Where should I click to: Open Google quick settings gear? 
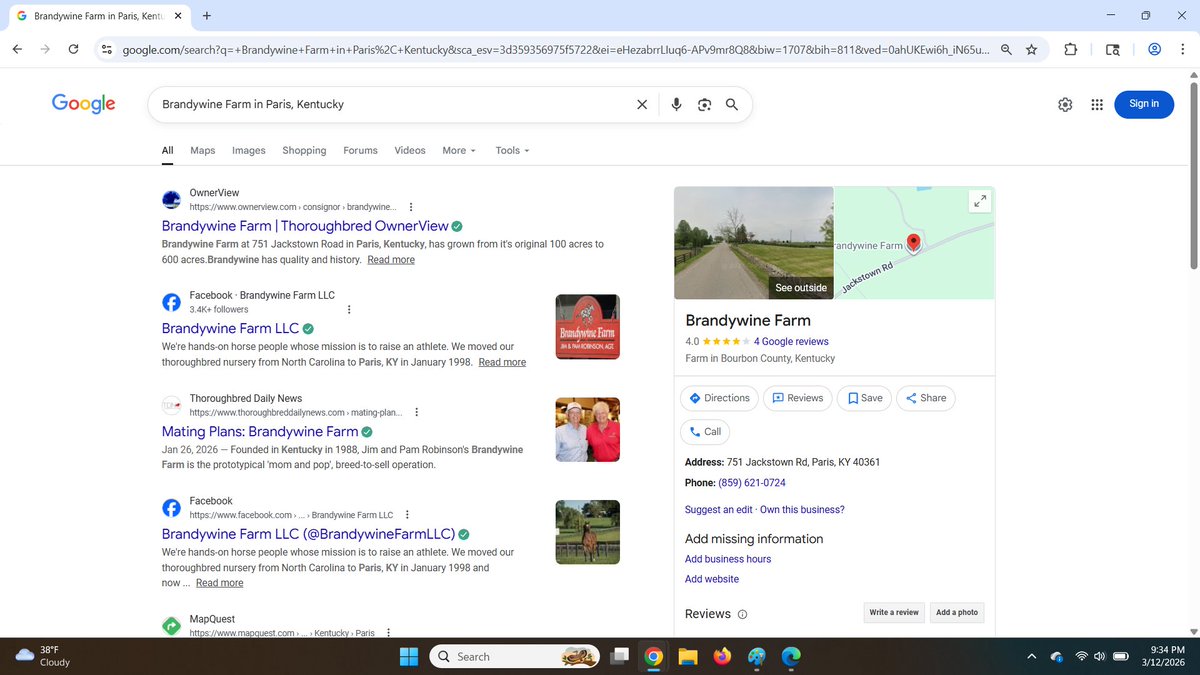click(1065, 104)
